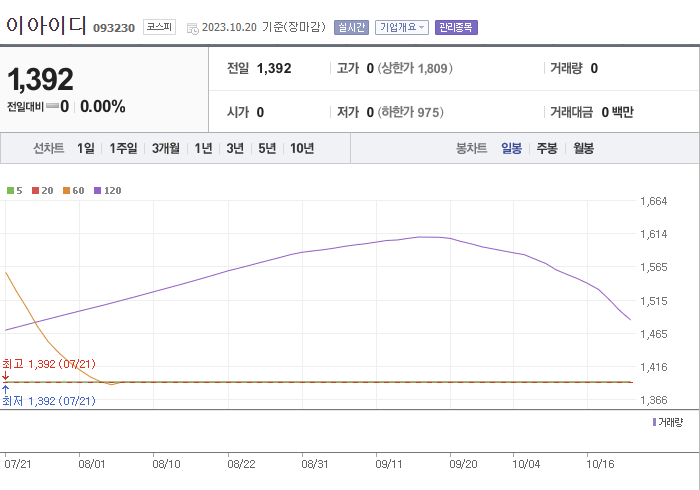Viewport: 700px width, 490px height.
Task: Click the 1,366 y-axis label
Action: click(654, 400)
